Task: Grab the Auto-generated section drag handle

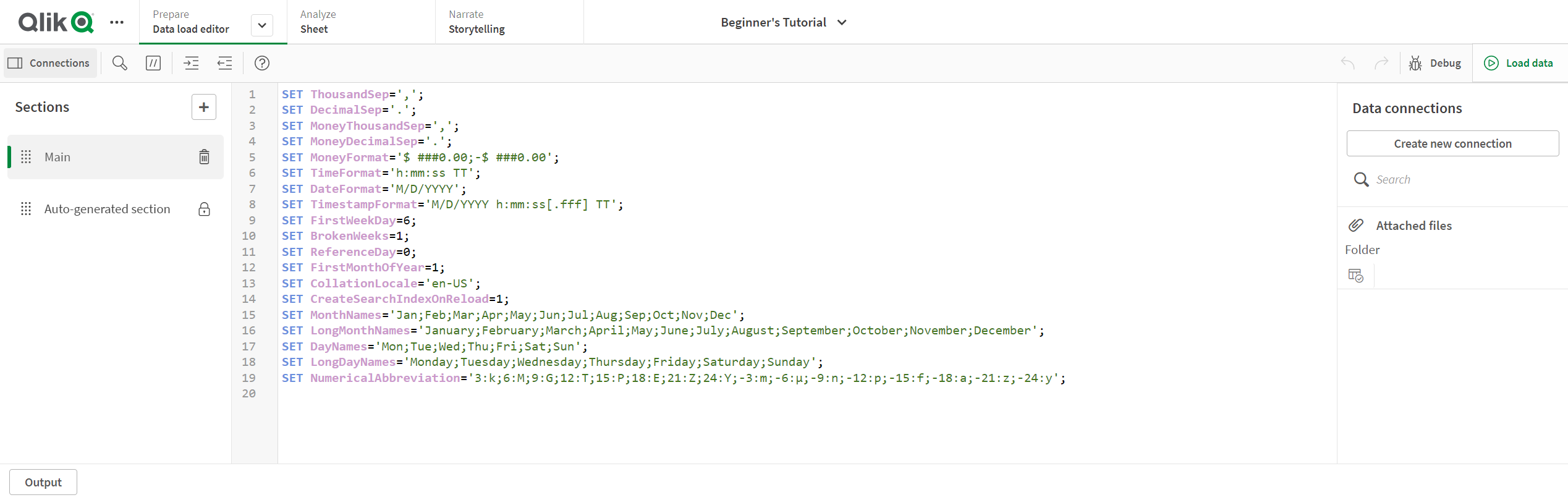Action: [x=26, y=209]
